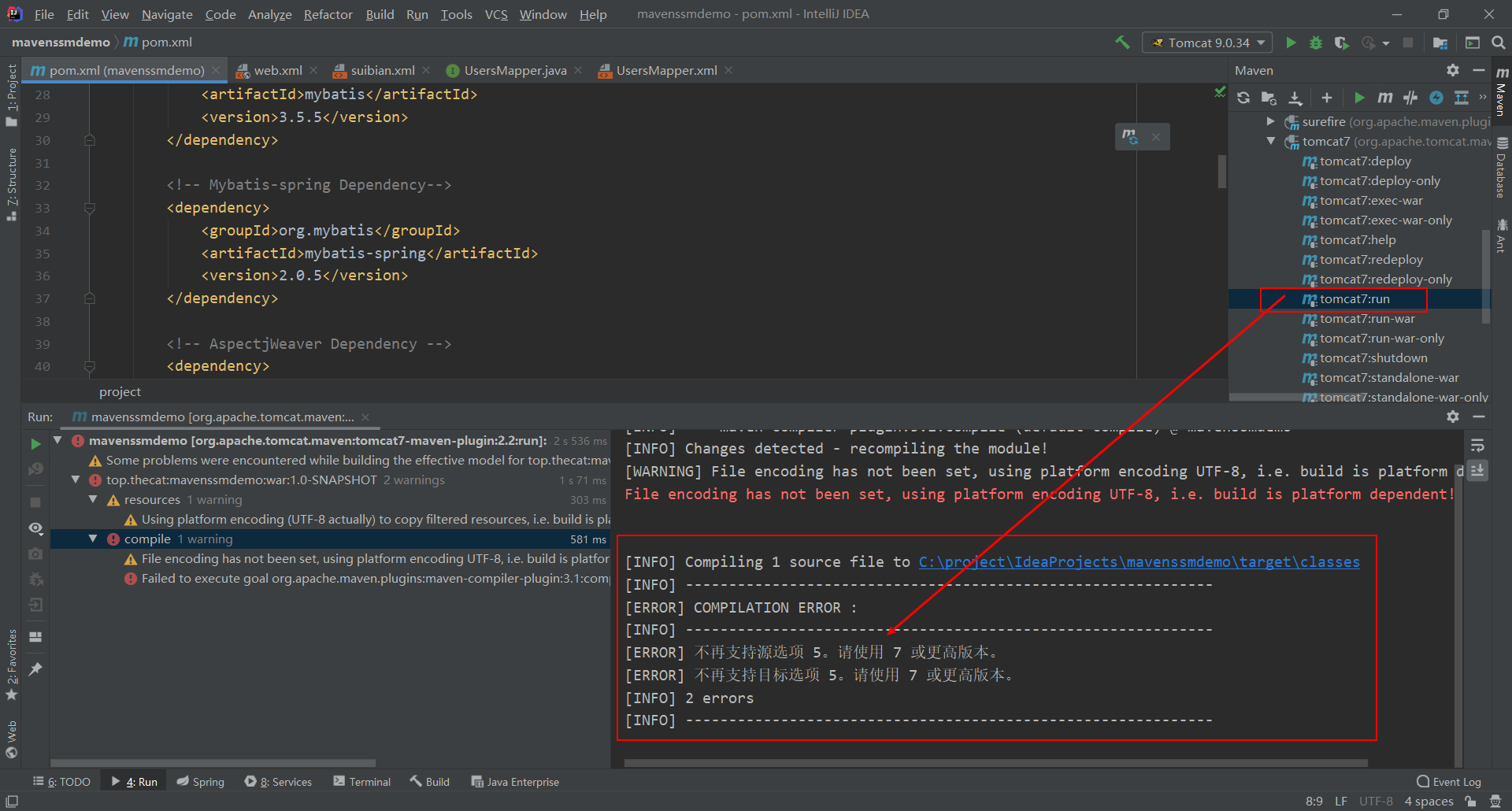Viewport: 1512px width, 811px height.
Task: Toggle Skip Tests mode in Maven toolbar
Action: coord(1436,98)
